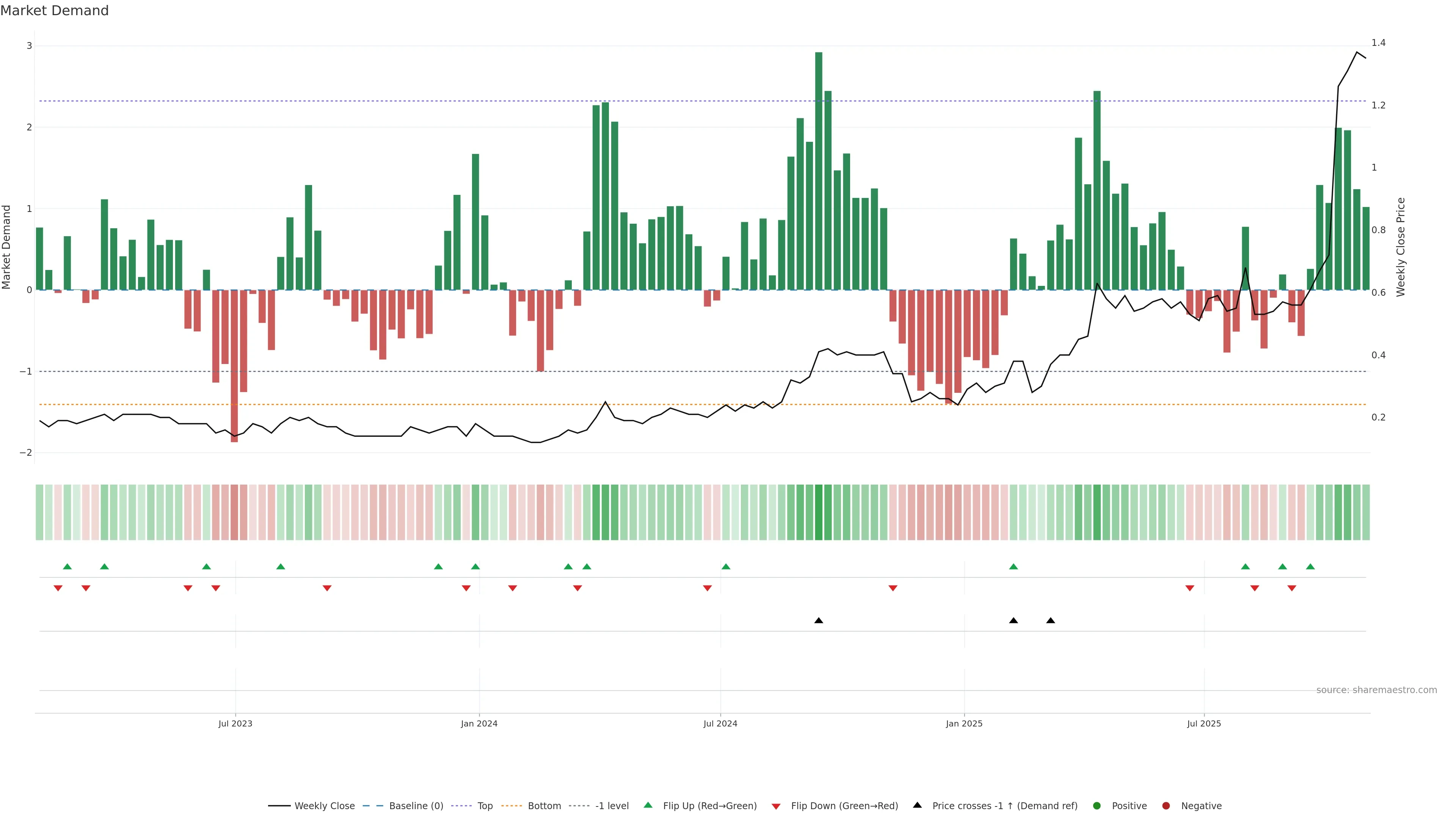Click the Jan 2025 x-axis label
The height and width of the screenshot is (819, 1456).
tap(964, 724)
